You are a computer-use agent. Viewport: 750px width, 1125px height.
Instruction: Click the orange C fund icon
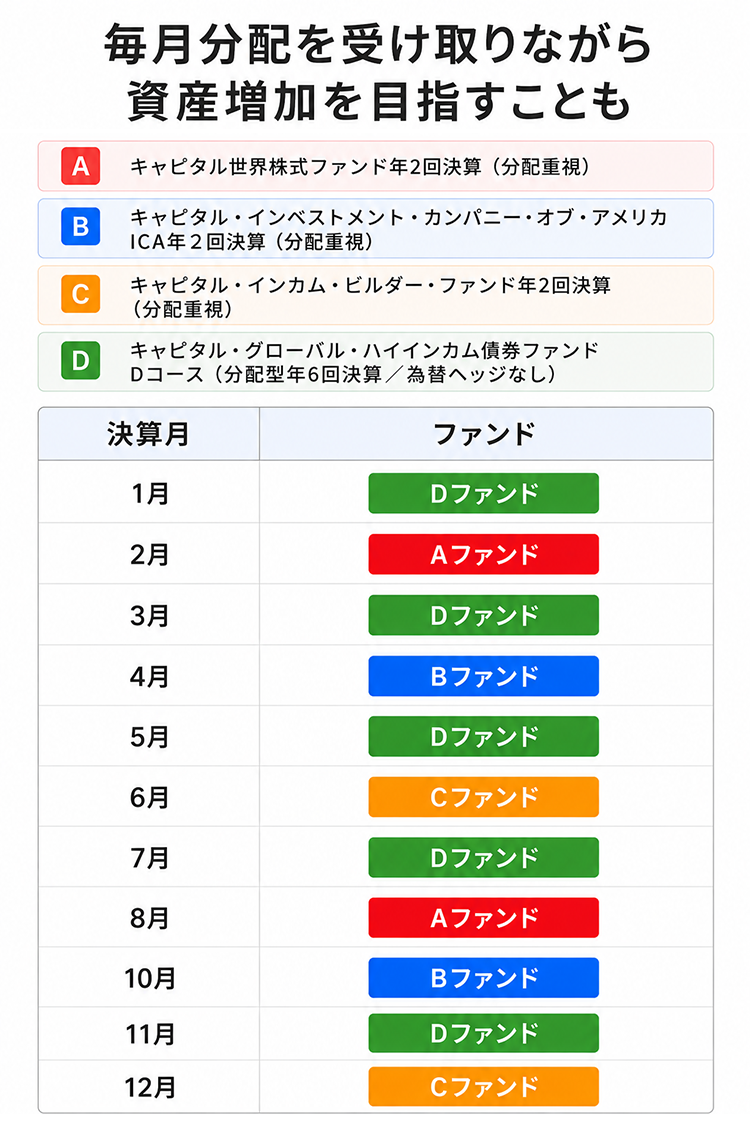click(80, 294)
